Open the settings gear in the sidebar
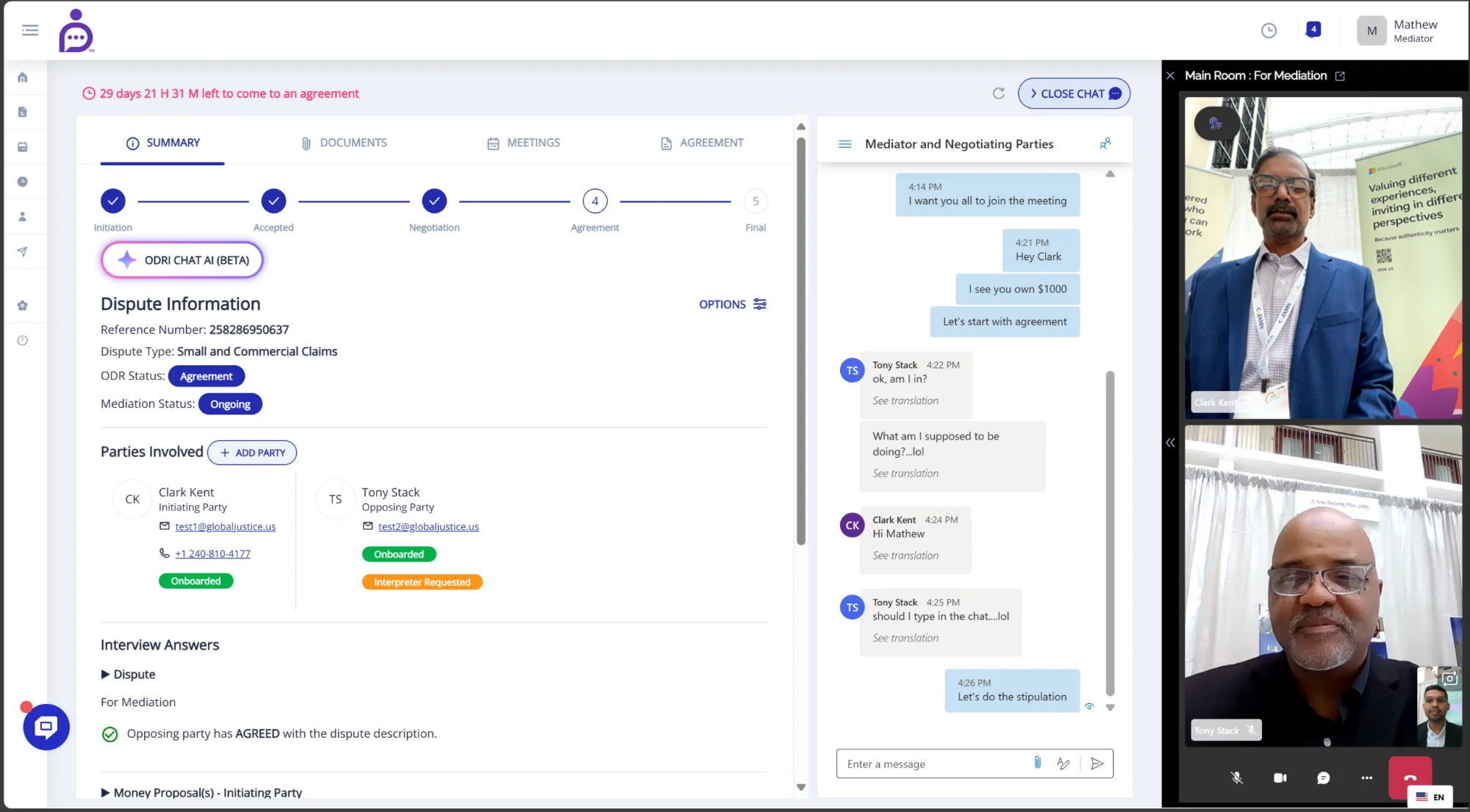The image size is (1470, 812). (x=23, y=305)
